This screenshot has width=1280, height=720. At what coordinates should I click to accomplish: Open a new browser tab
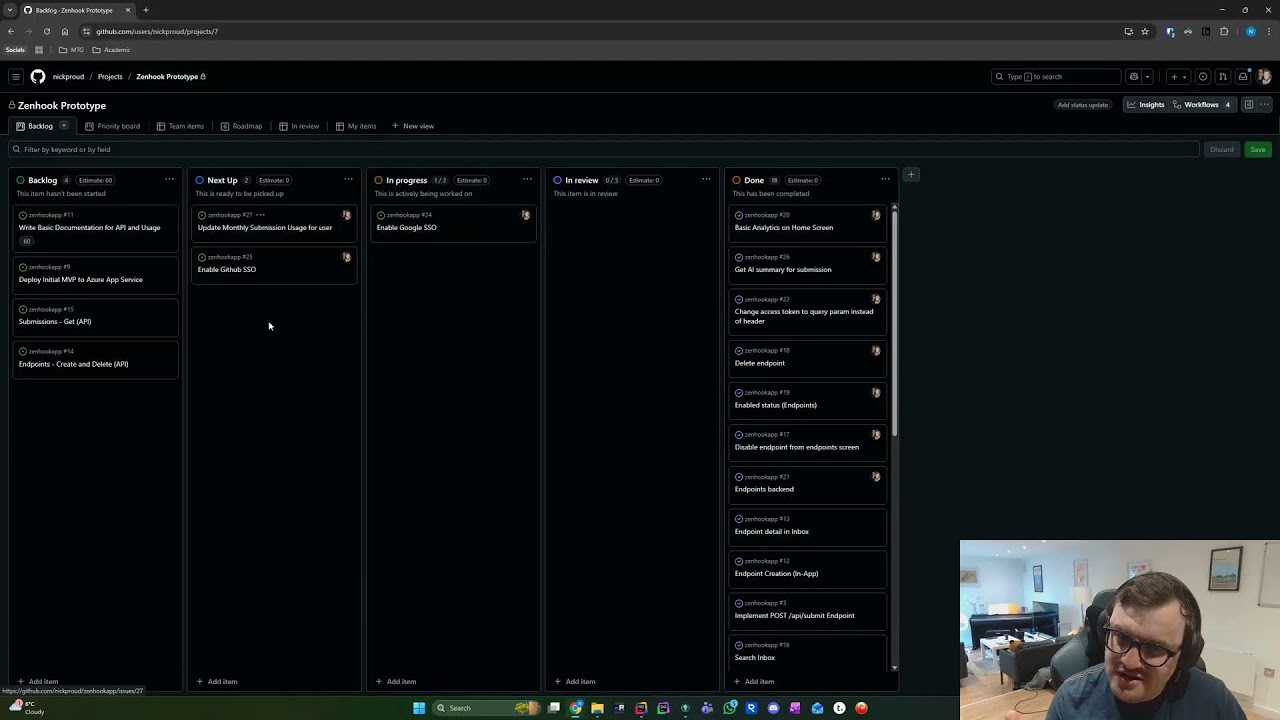(x=145, y=10)
